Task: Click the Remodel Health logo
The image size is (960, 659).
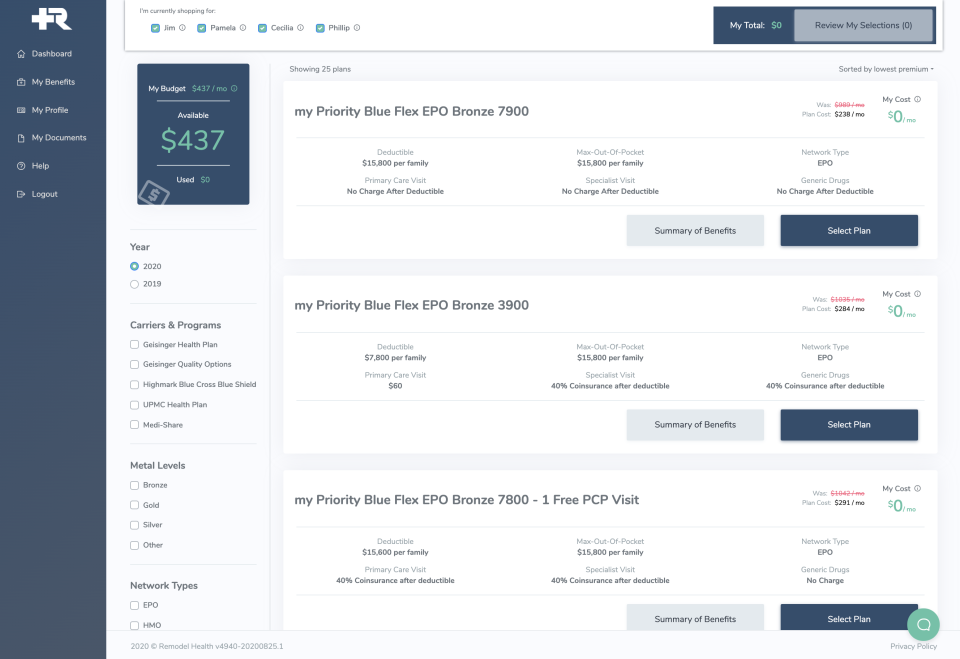Action: point(52,18)
